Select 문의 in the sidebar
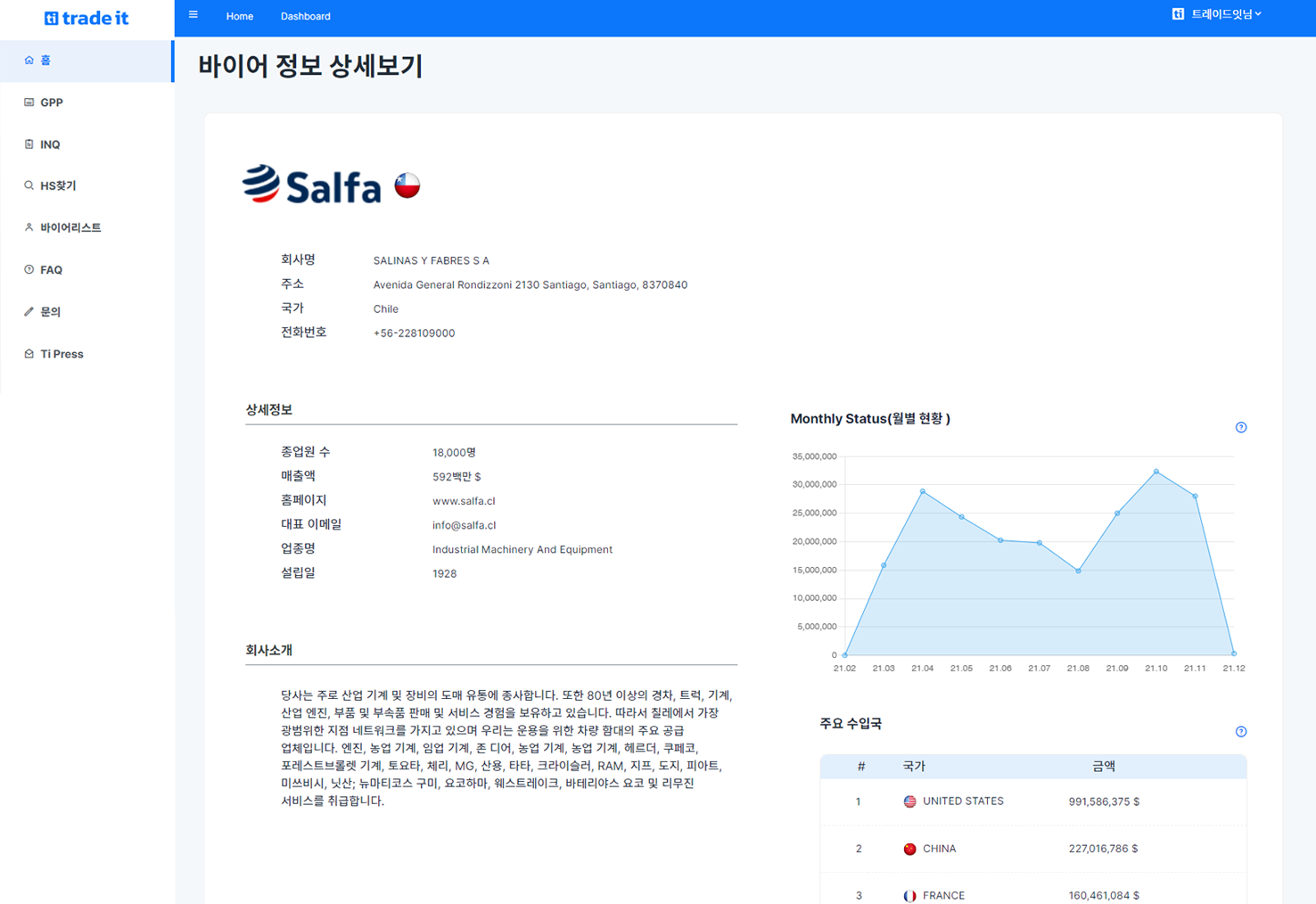The height and width of the screenshot is (904, 1316). [50, 312]
